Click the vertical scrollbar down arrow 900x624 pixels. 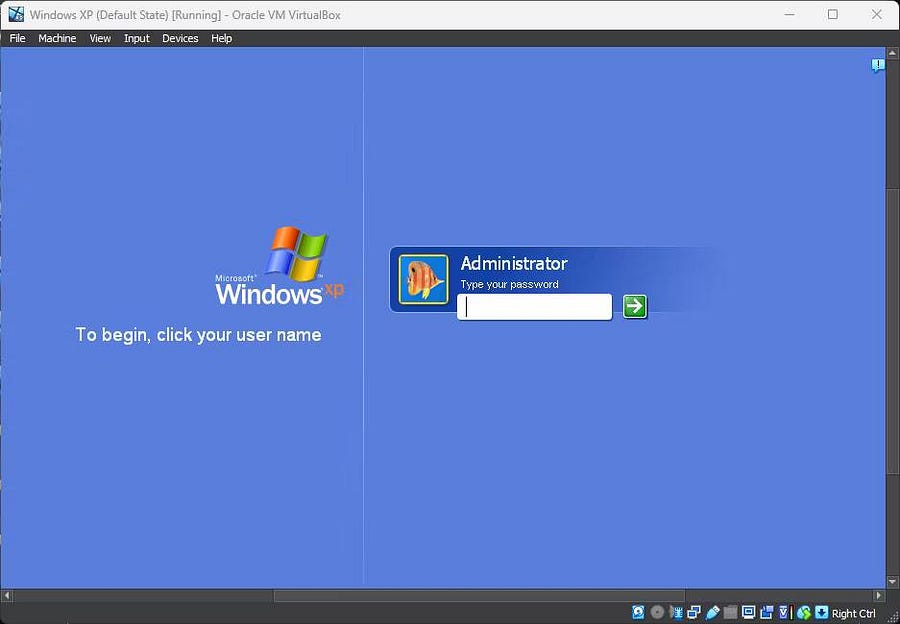(x=892, y=581)
